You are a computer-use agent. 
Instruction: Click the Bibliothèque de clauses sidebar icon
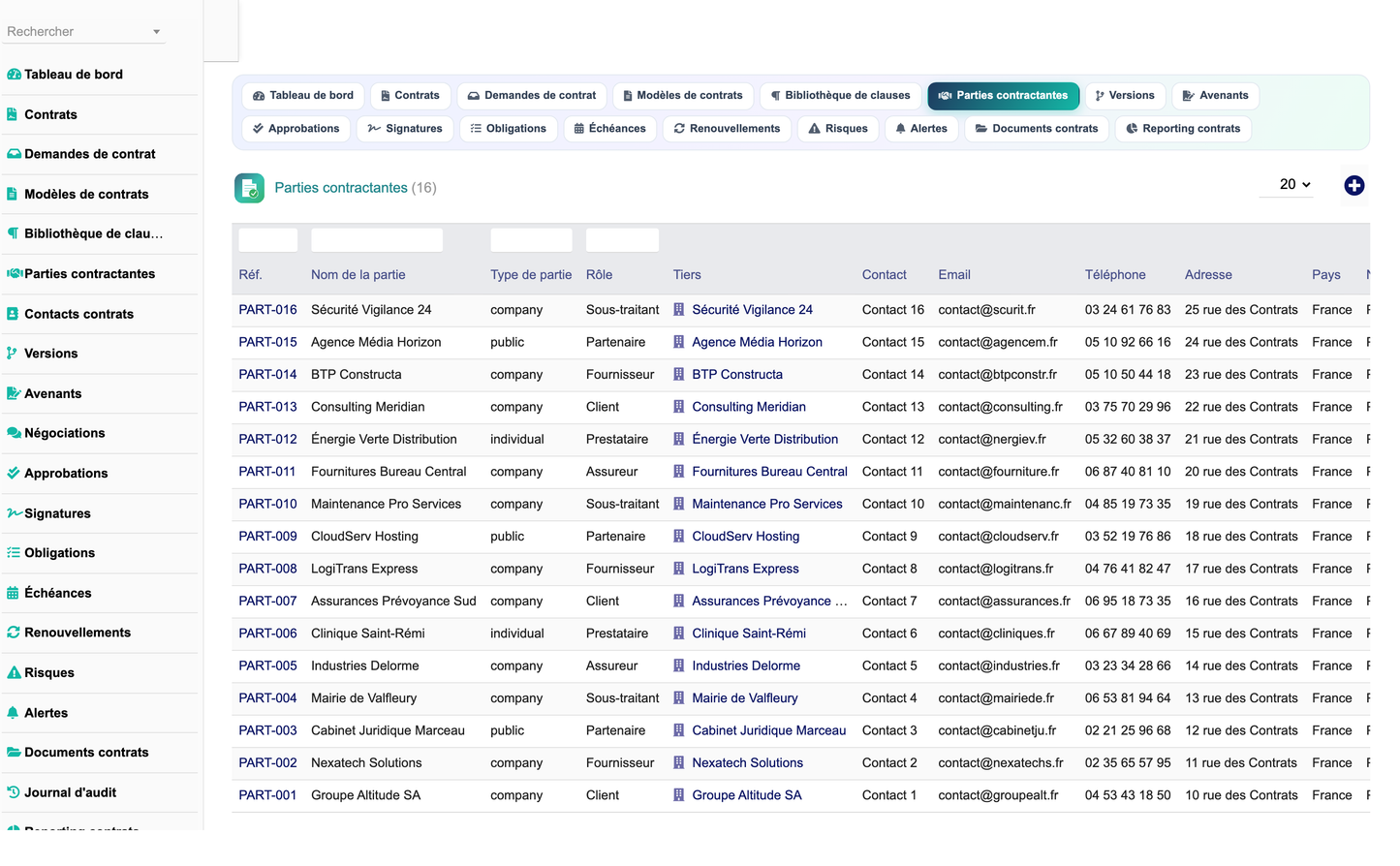pyautogui.click(x=13, y=233)
